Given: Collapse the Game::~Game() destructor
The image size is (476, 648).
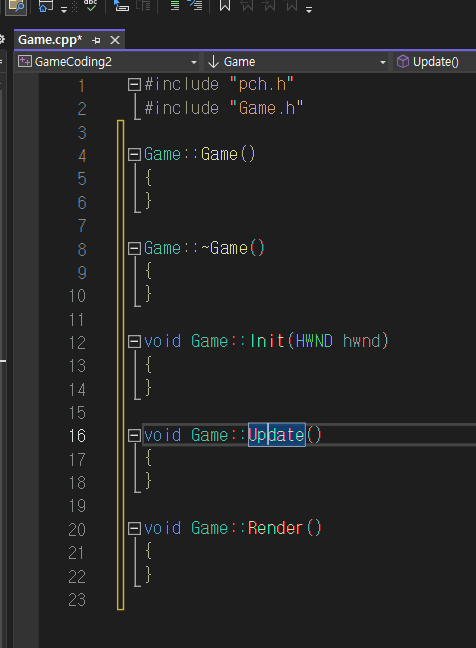Looking at the screenshot, I should (x=134, y=248).
